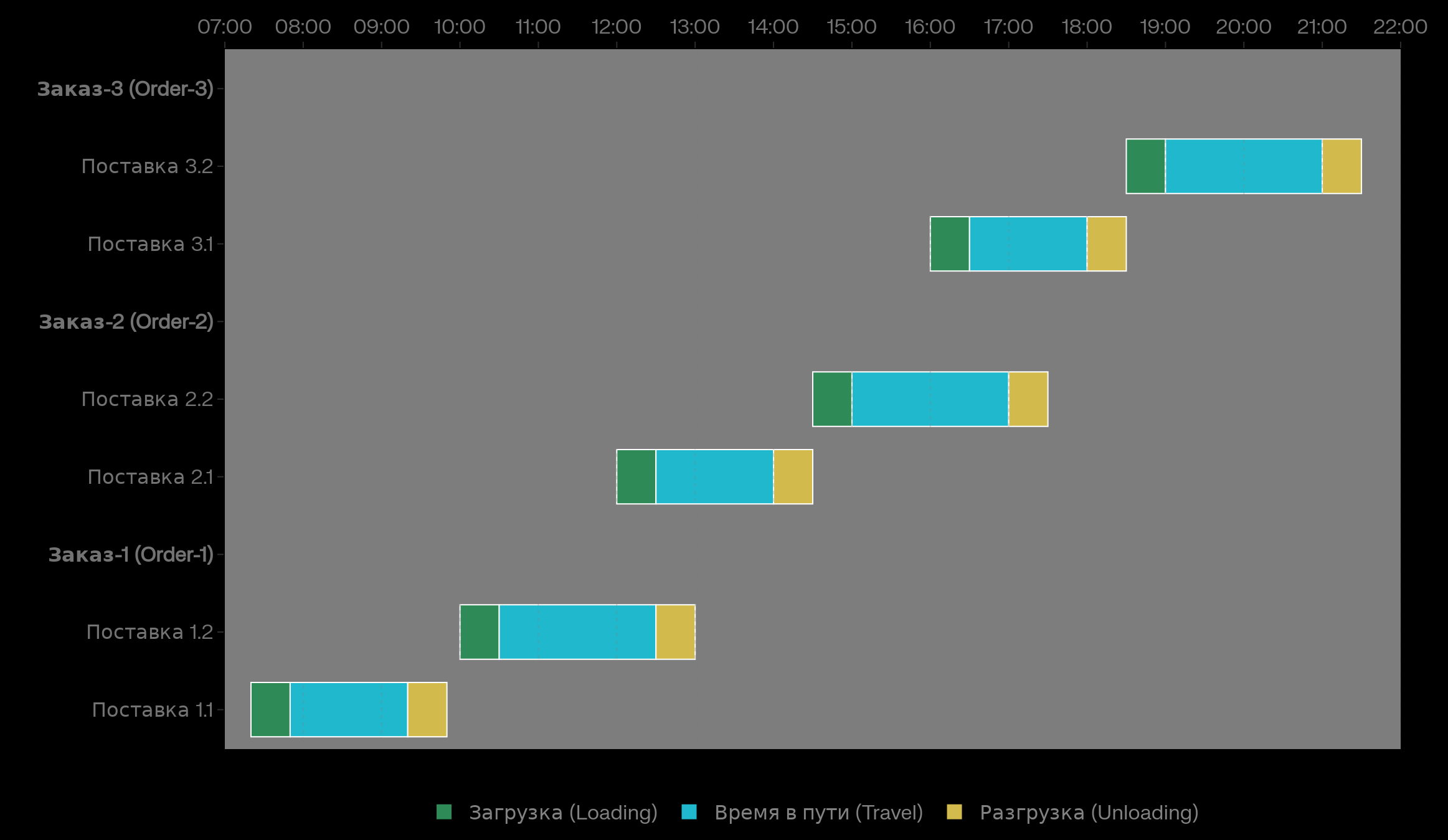The height and width of the screenshot is (840, 1448).
Task: Click the green Loading legend swatch
Action: [444, 812]
